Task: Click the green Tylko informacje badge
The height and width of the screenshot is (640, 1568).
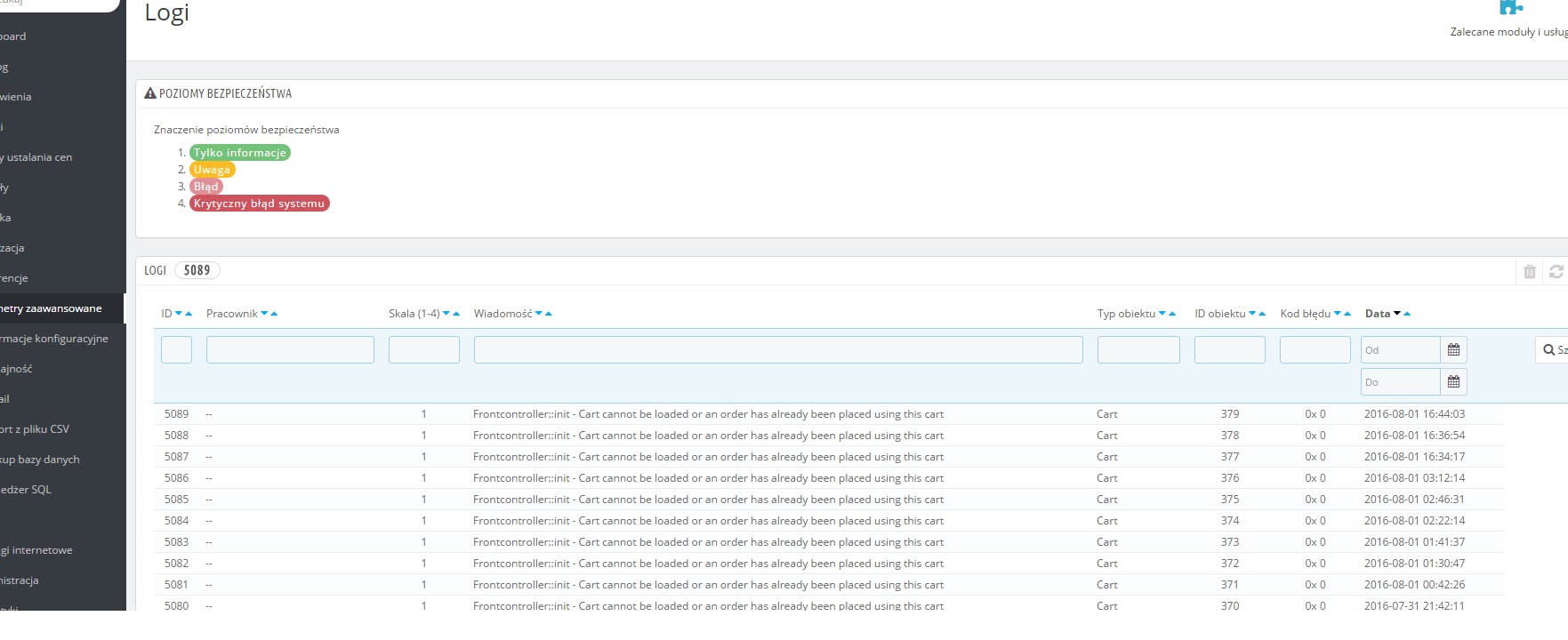Action: (x=240, y=153)
